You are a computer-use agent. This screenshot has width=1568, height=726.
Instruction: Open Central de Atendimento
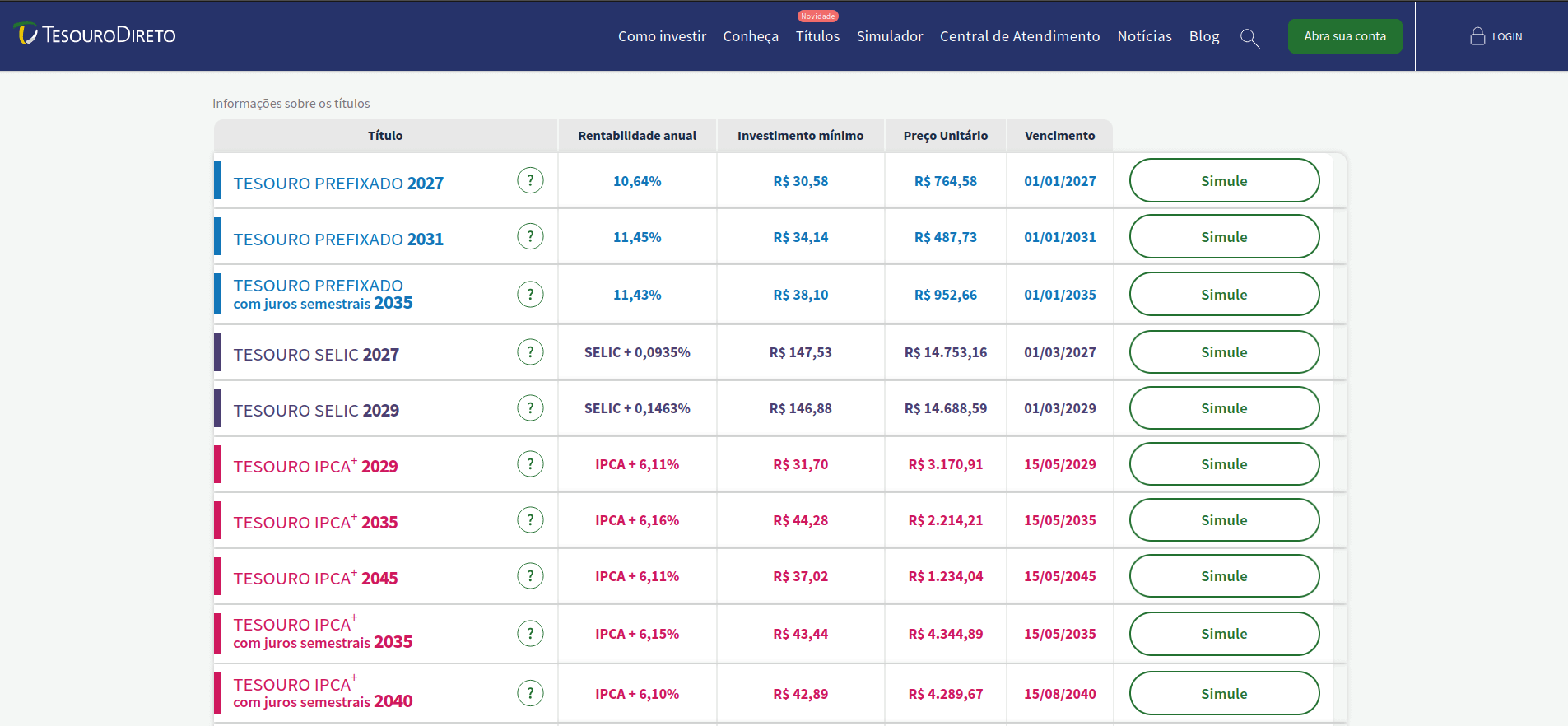pos(1020,36)
